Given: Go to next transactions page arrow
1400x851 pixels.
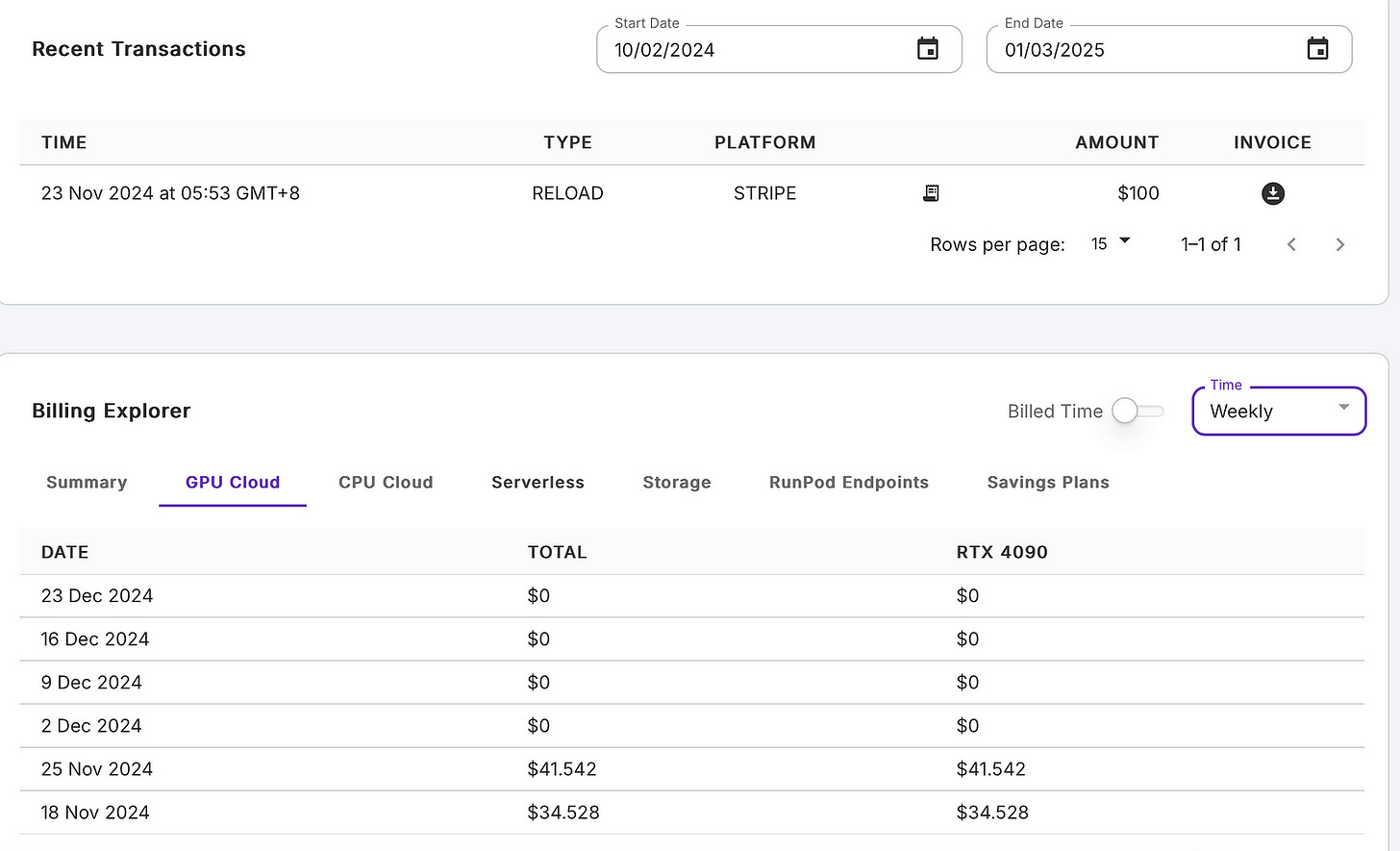Looking at the screenshot, I should (1339, 244).
